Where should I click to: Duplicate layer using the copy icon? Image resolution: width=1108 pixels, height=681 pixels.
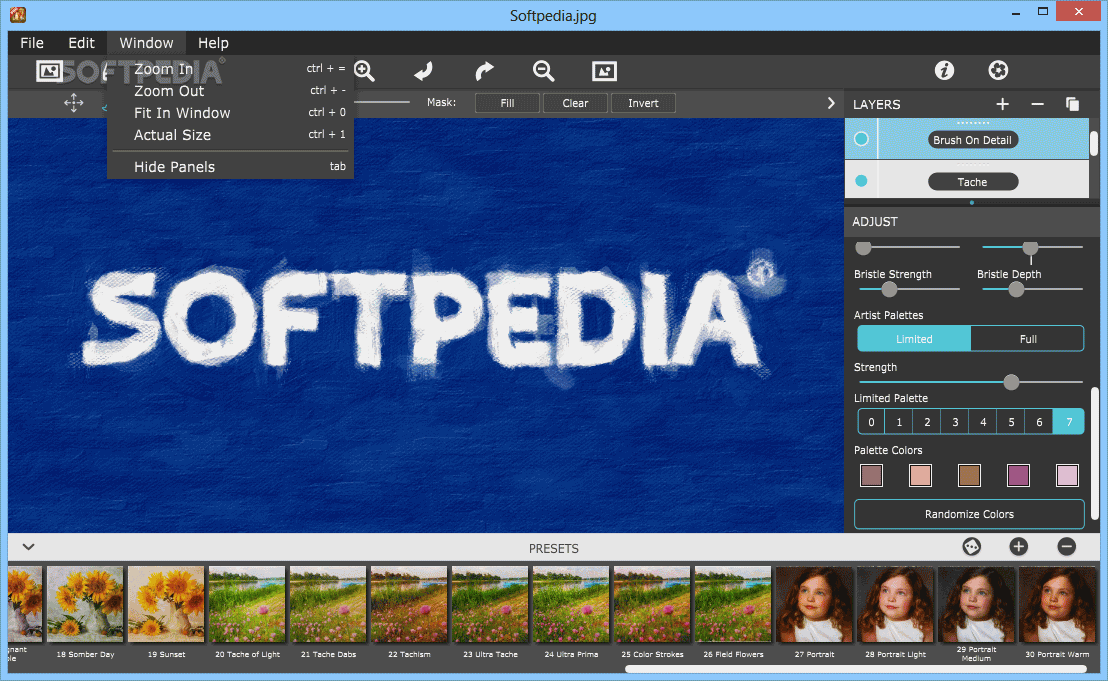coord(1072,105)
